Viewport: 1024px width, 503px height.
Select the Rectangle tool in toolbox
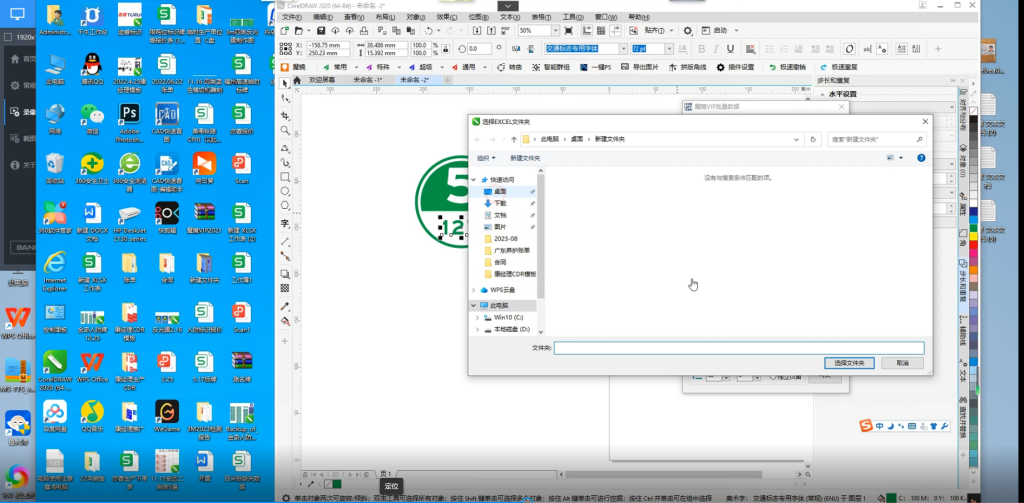tap(285, 177)
